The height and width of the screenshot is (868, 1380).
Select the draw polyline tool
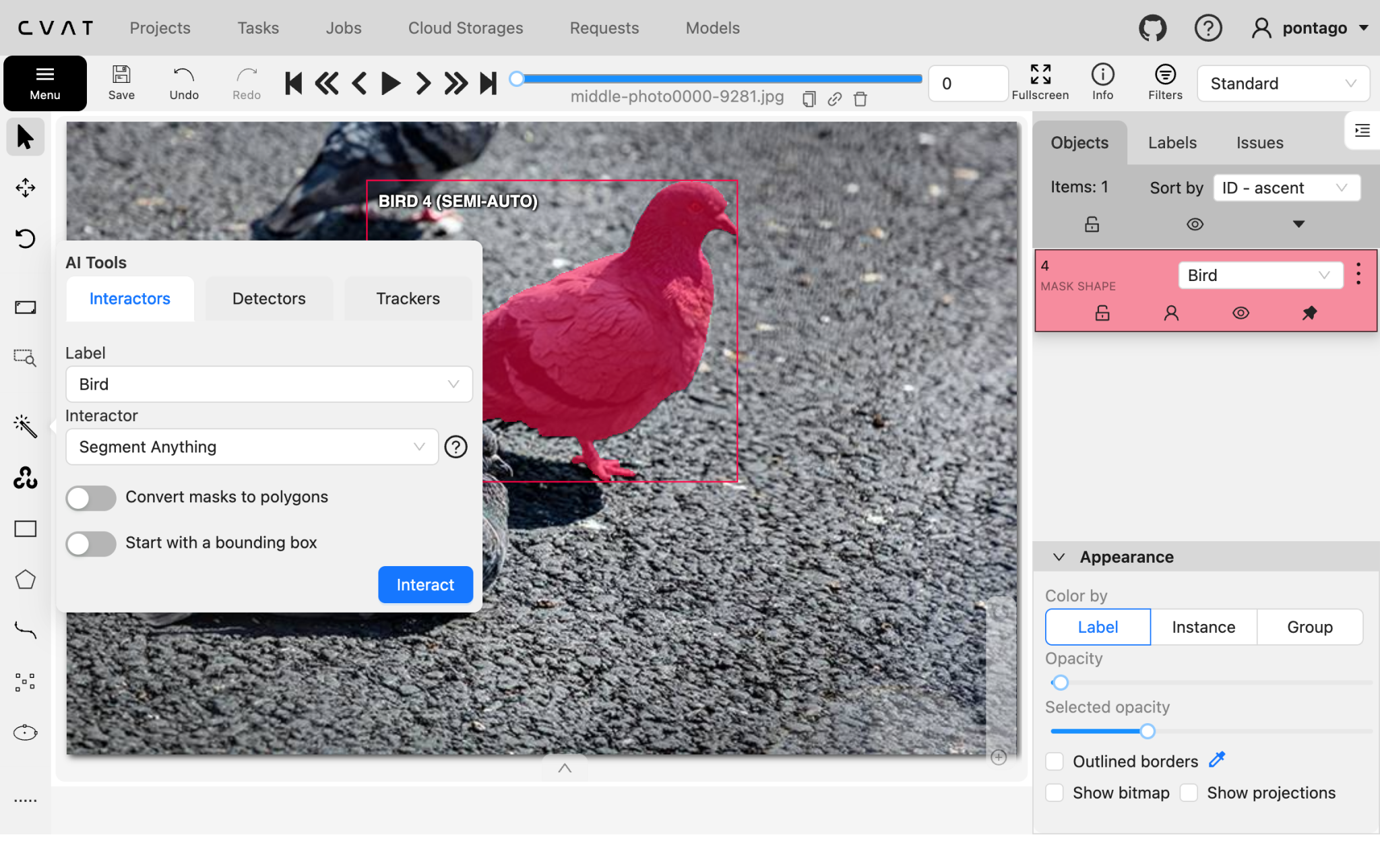[x=25, y=631]
